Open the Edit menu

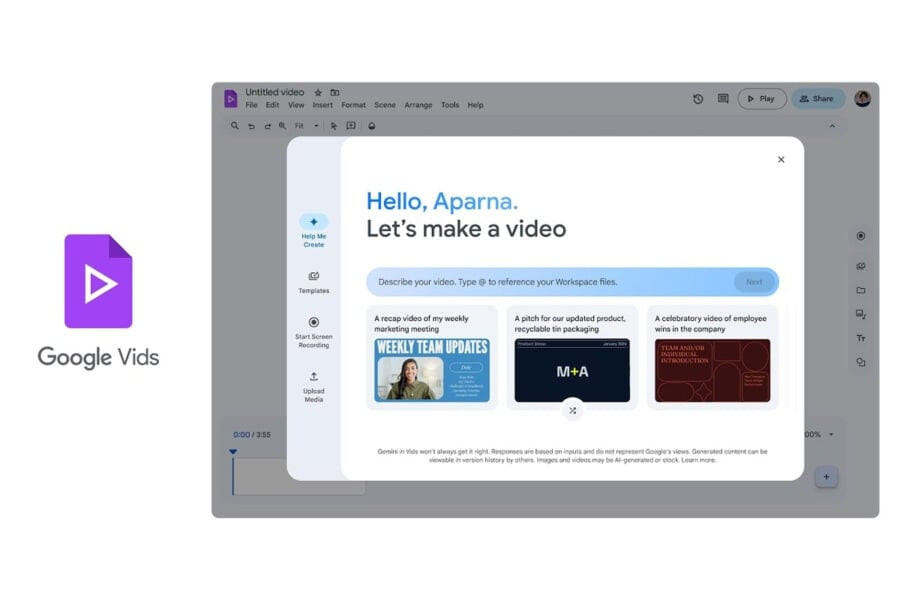[272, 105]
